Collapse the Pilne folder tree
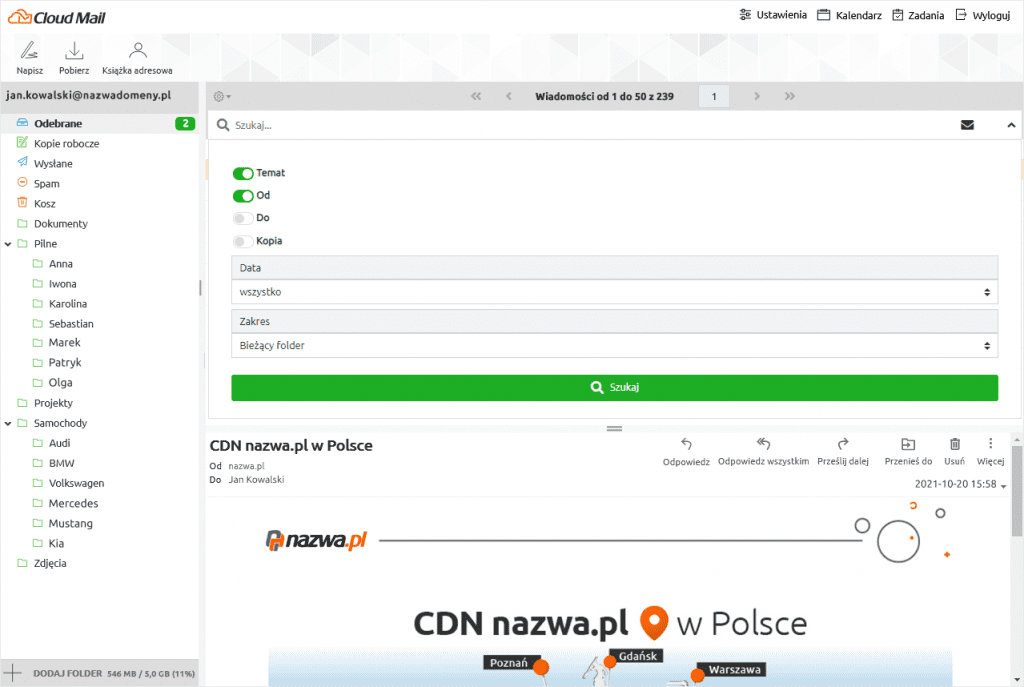The image size is (1024, 687). point(8,244)
